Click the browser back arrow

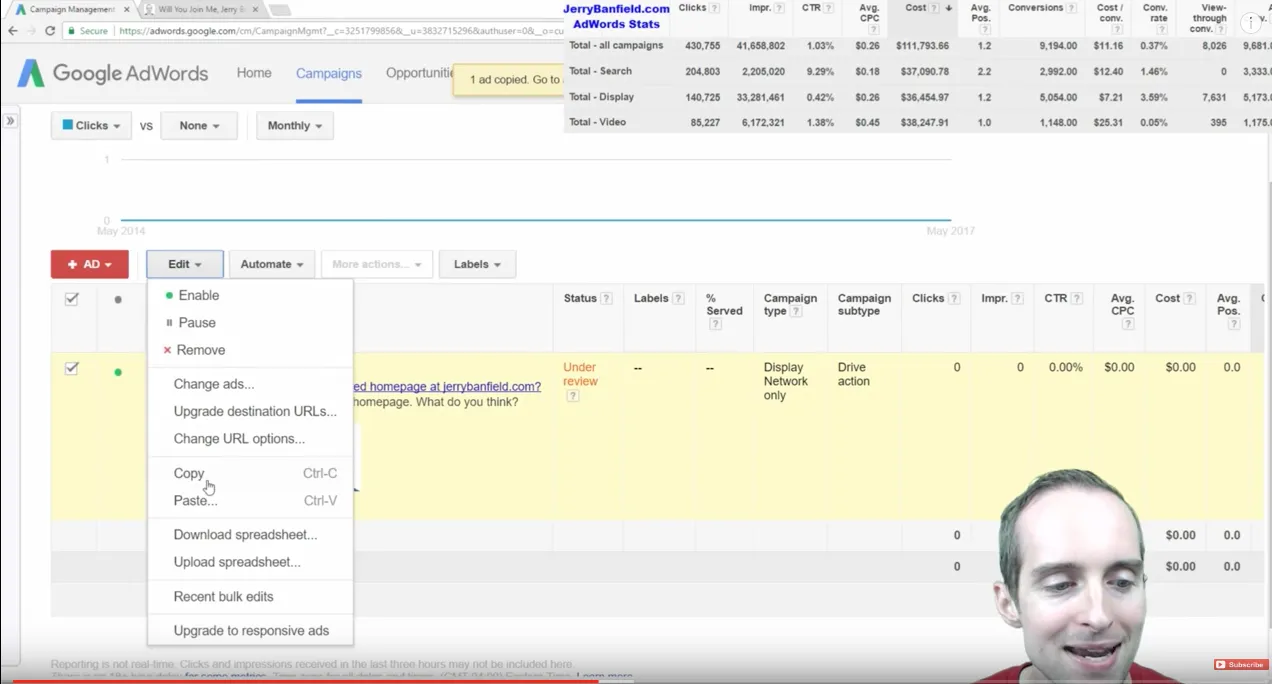point(12,31)
